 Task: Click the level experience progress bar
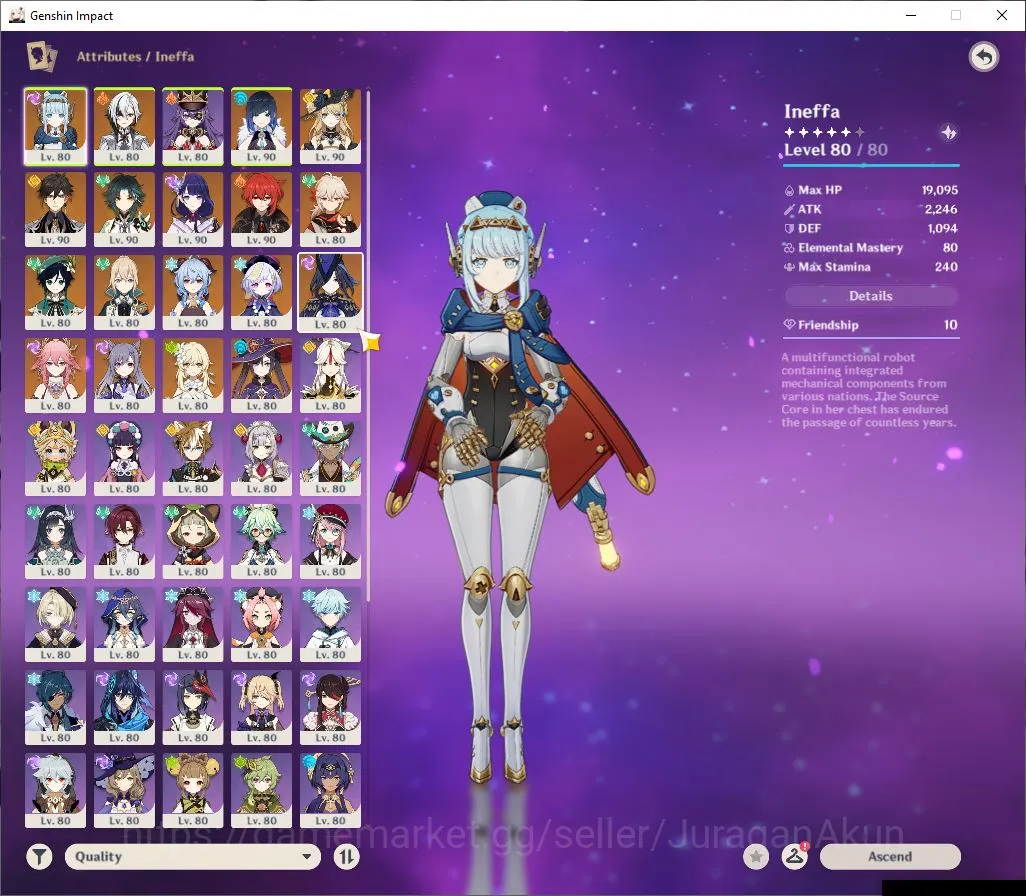click(871, 166)
